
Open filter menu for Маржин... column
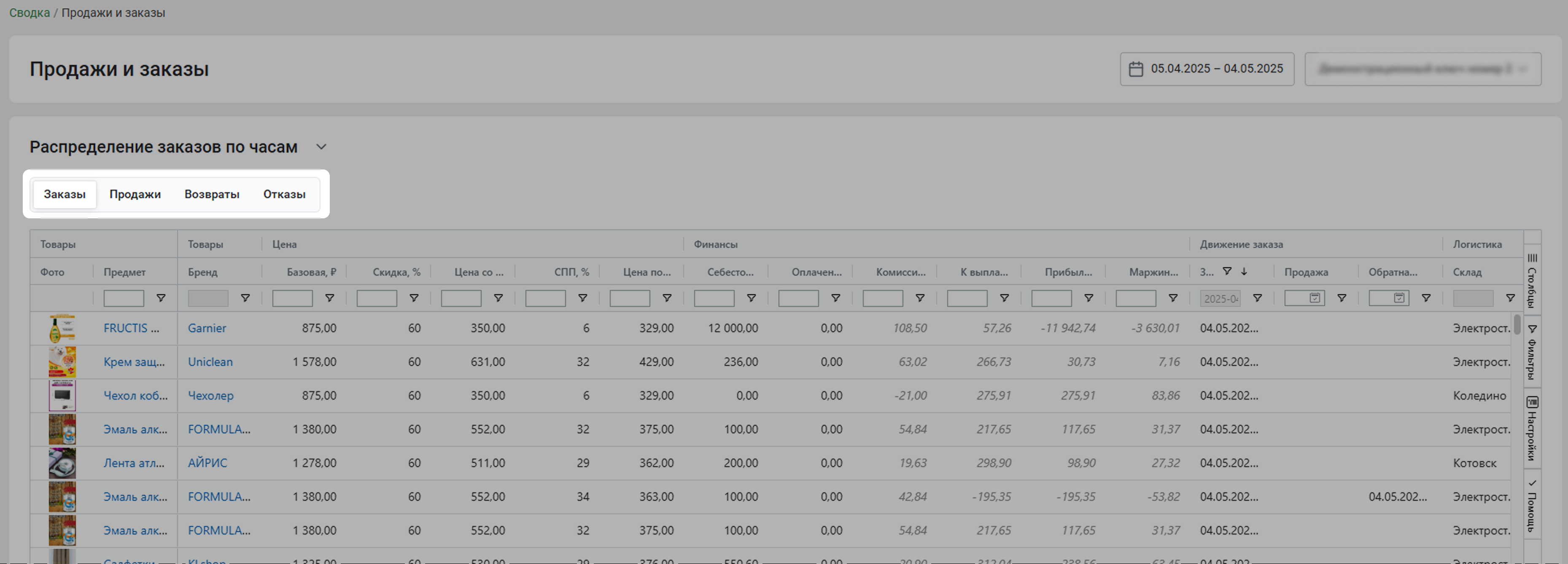coord(1173,298)
